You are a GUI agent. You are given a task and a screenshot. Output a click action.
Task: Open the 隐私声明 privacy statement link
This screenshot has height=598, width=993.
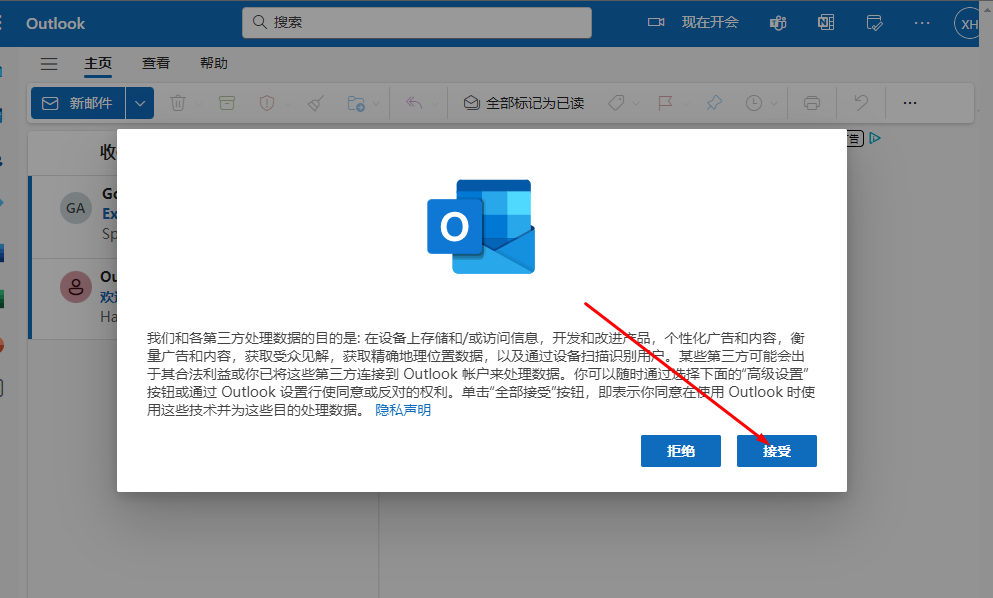pos(403,410)
